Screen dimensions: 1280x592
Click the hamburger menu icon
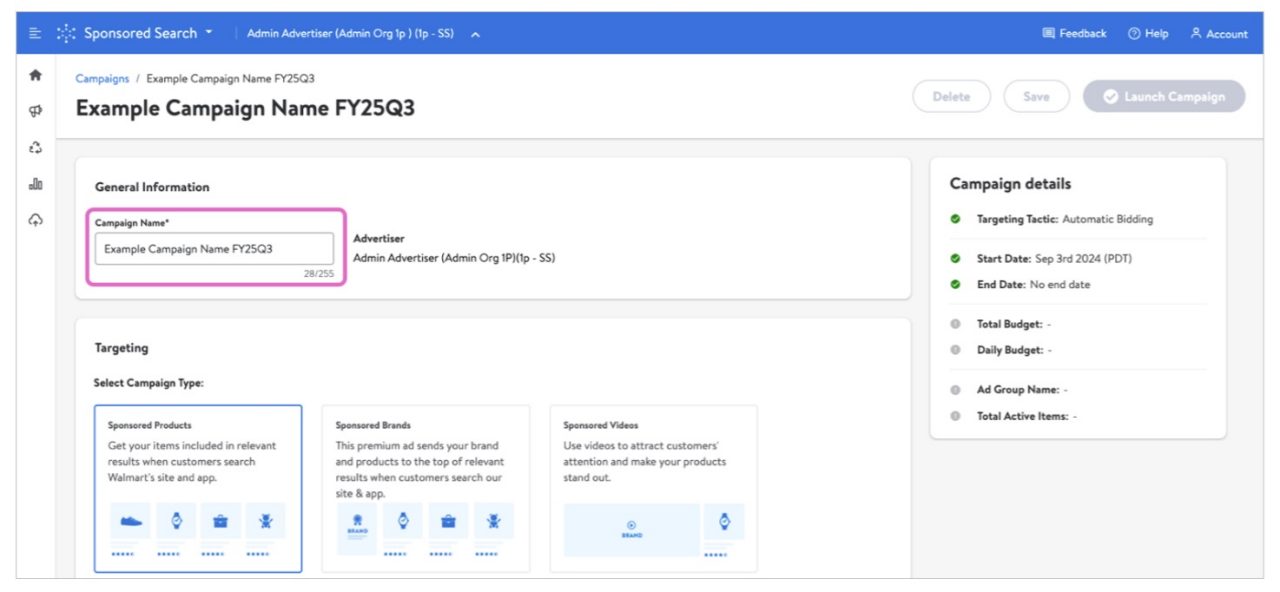coord(35,34)
